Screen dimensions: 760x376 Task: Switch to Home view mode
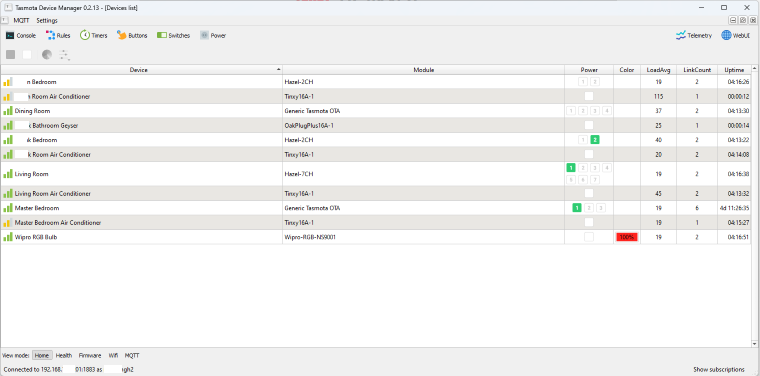tap(42, 355)
